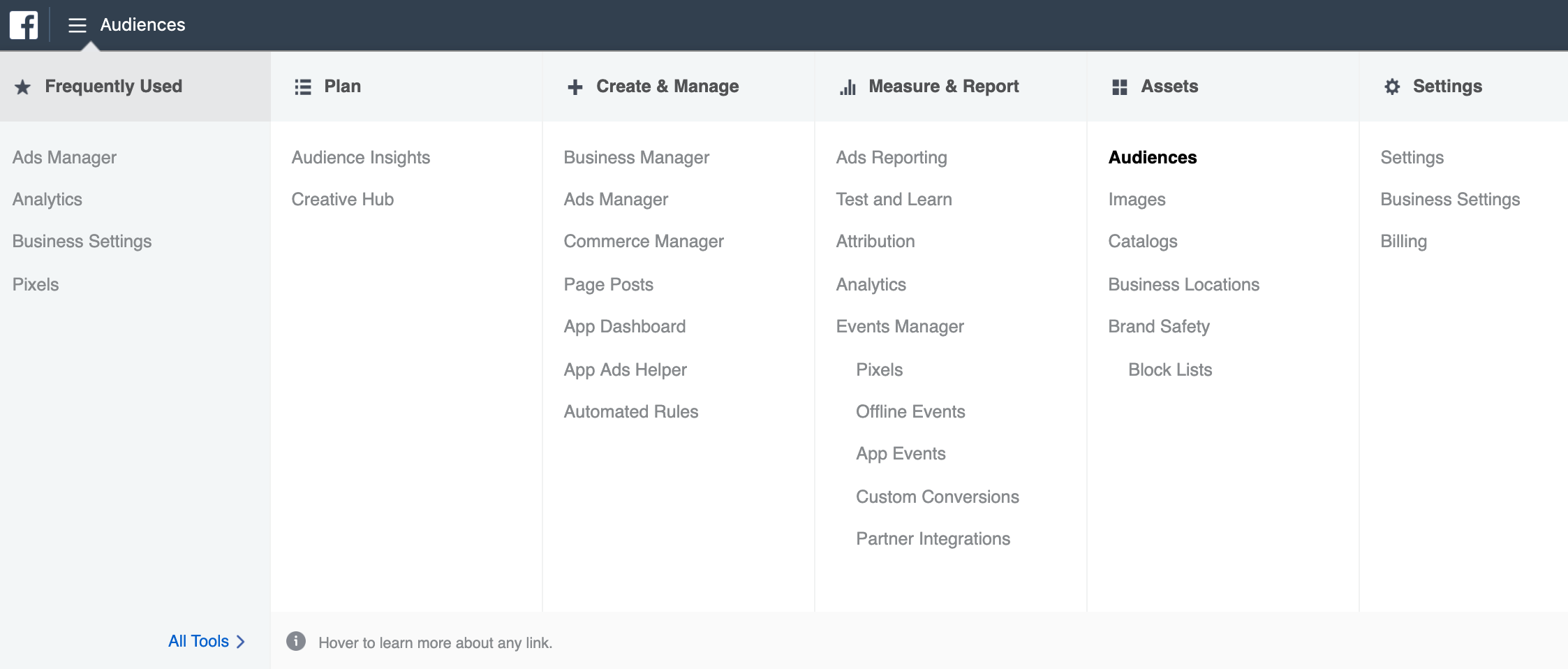
Task: Open Page Posts
Action: click(x=609, y=284)
